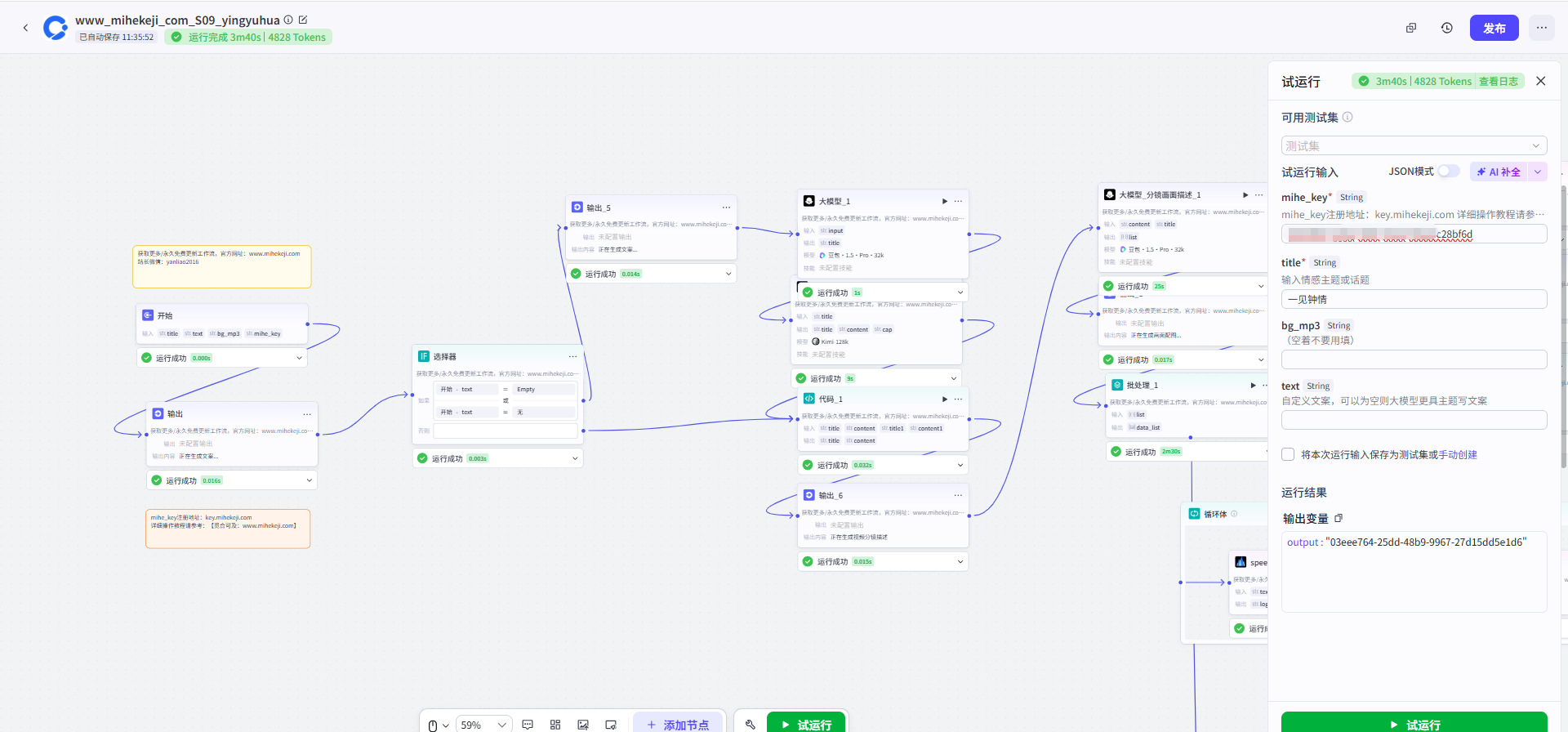The image size is (1568, 732).
Task: Expand the AI 补全 options arrow
Action: (x=1538, y=172)
